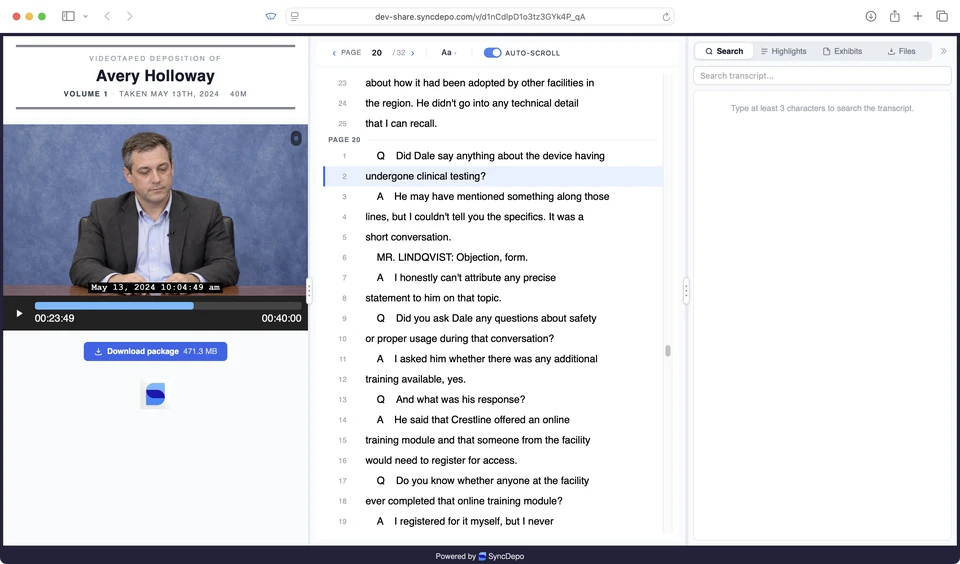The image size is (960, 564).
Task: Click the address bar URL
Action: [480, 17]
